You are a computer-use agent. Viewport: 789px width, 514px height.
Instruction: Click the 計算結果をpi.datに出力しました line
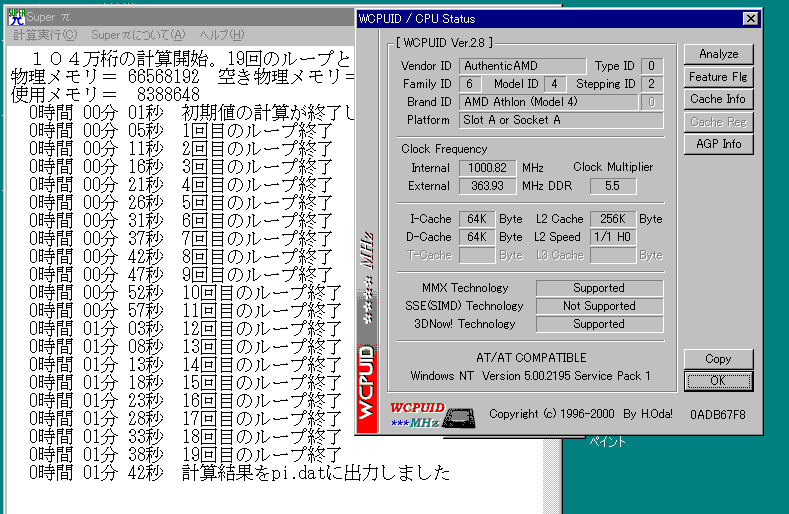240,473
